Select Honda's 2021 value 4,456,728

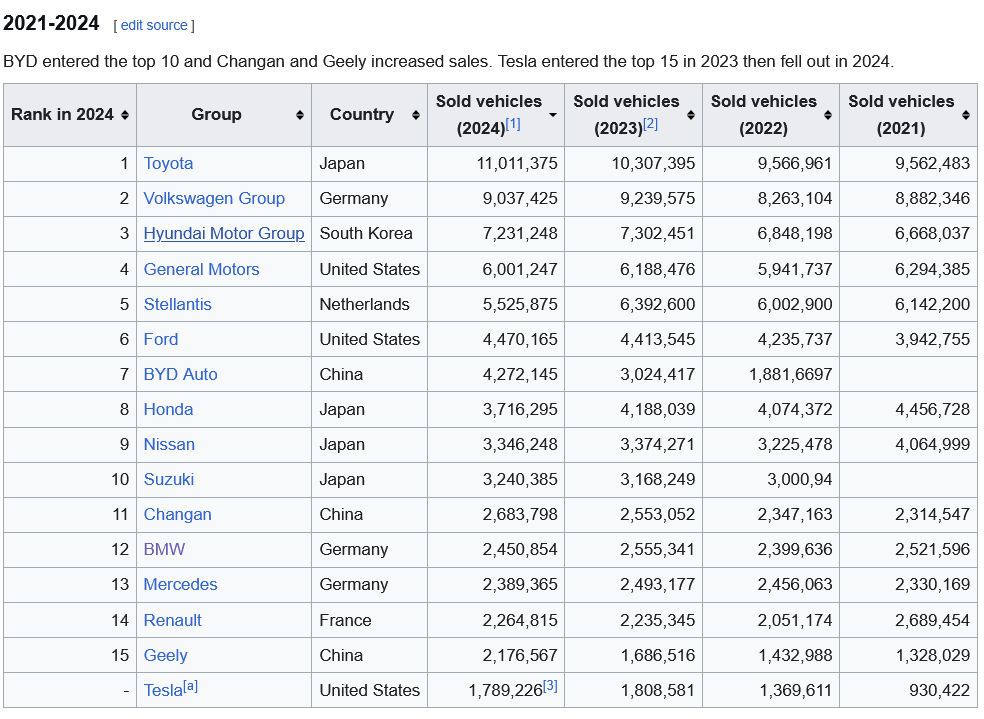click(x=933, y=410)
